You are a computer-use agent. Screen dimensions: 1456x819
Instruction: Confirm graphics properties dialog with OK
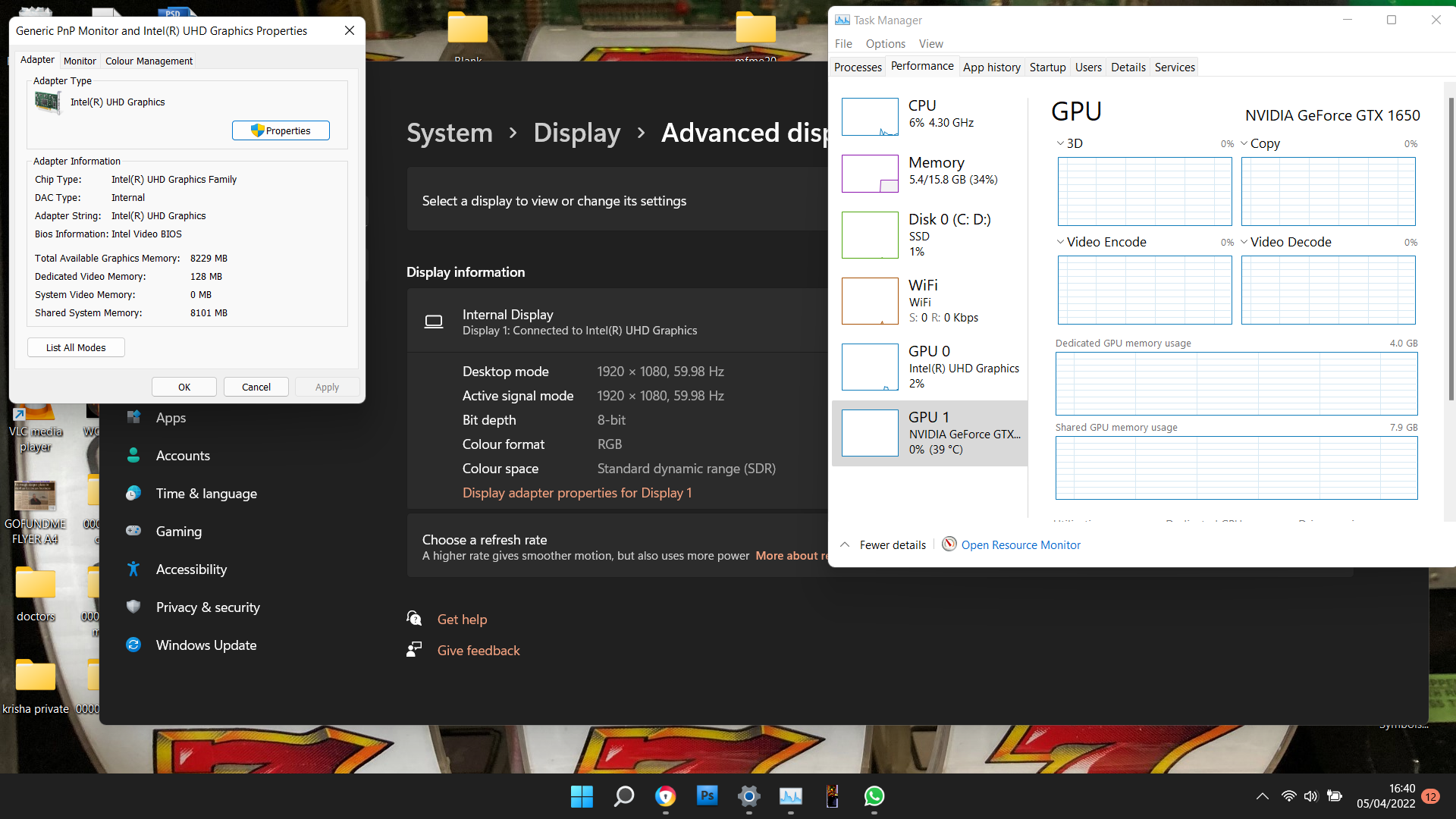click(184, 387)
